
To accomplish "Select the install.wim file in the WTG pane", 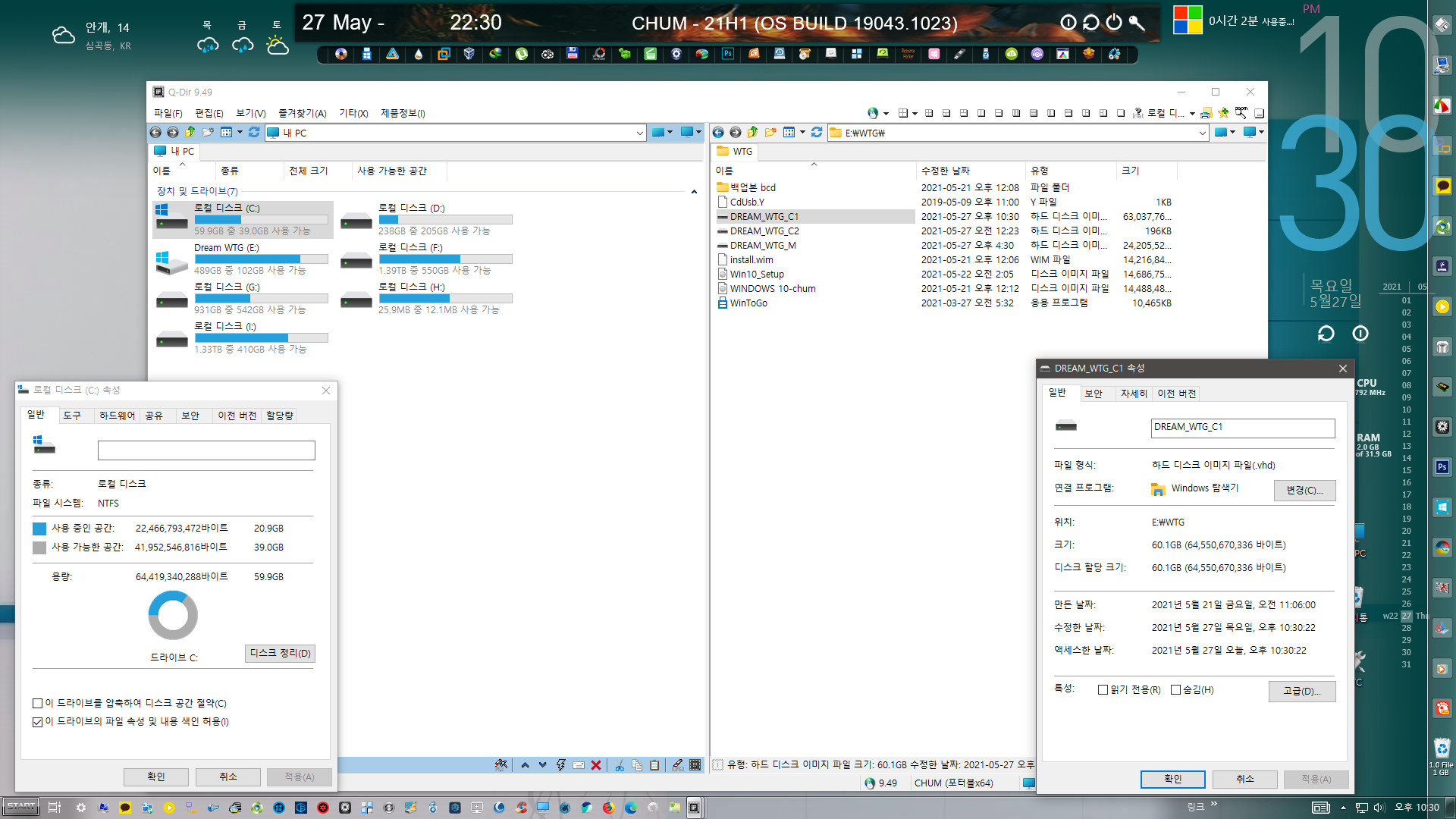I will coord(752,260).
